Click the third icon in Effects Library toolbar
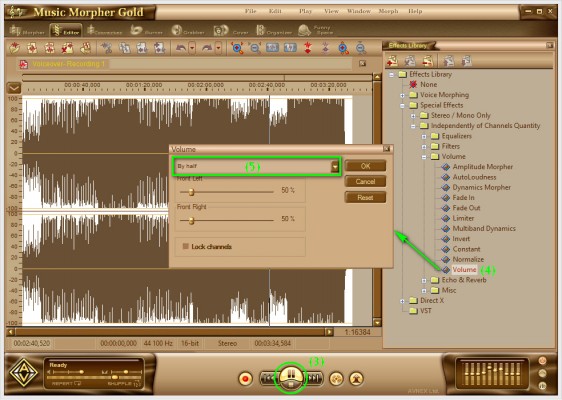 [427, 61]
